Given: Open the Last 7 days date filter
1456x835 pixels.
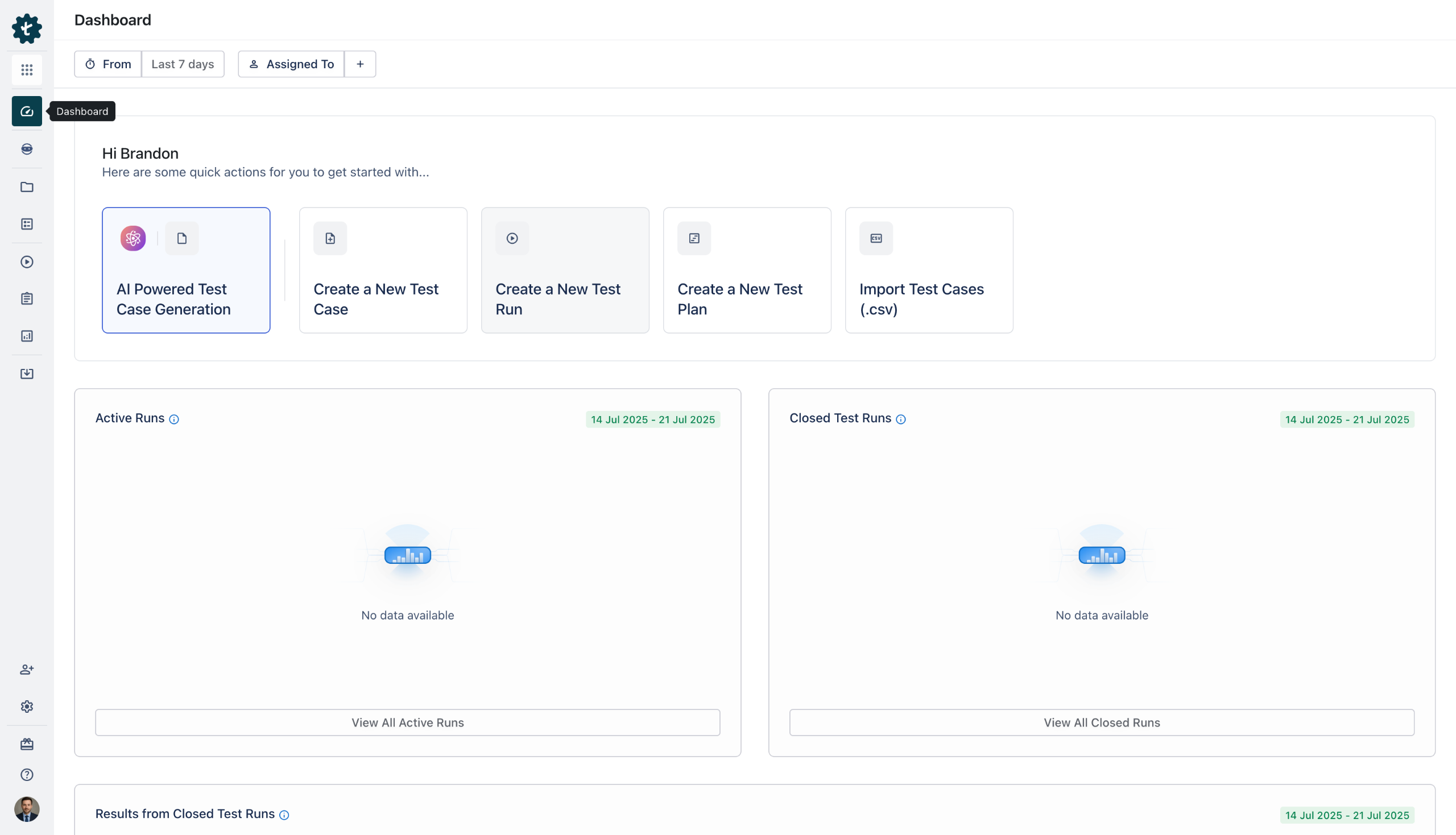Looking at the screenshot, I should (x=183, y=64).
